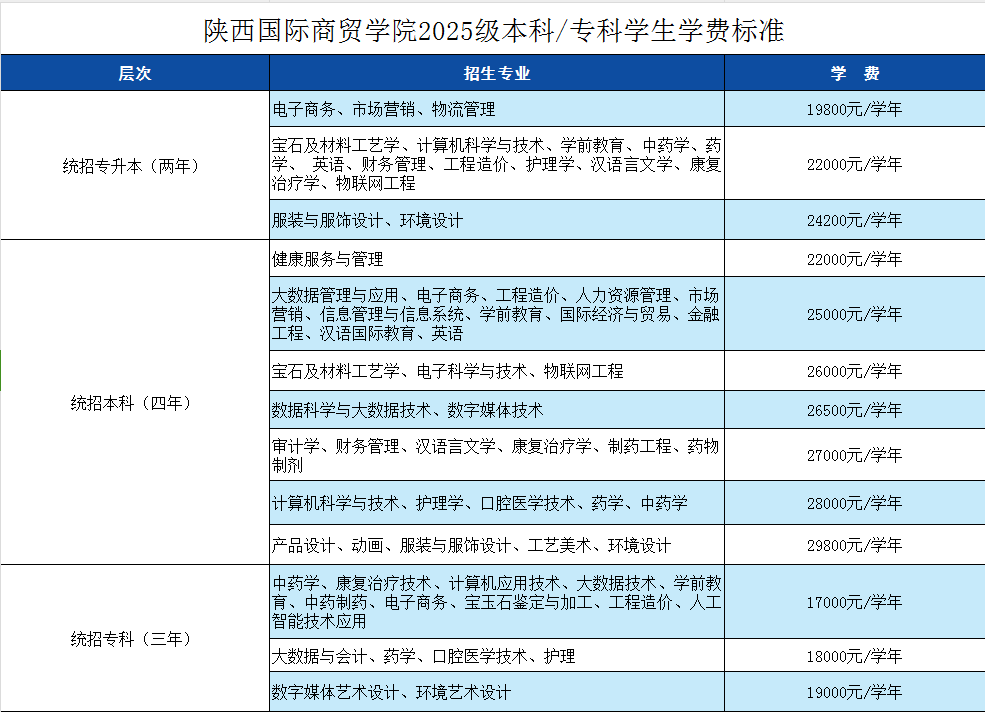Click the 29800元/学年 tuition cell

(x=855, y=545)
